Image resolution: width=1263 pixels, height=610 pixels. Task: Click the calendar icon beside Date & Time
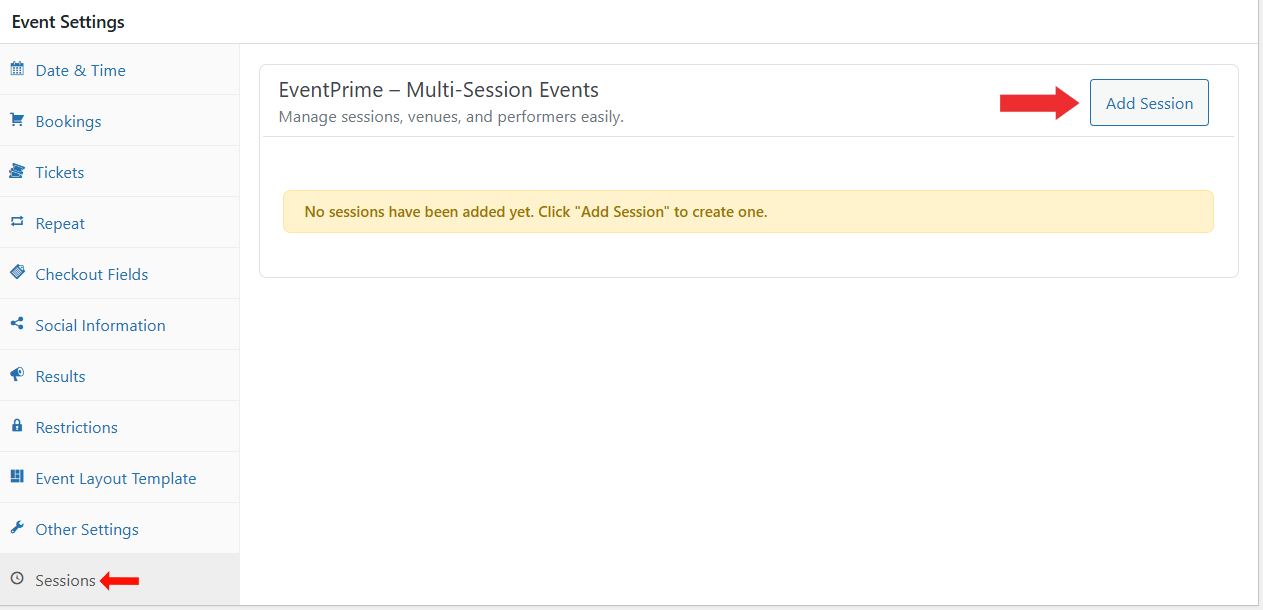click(17, 69)
